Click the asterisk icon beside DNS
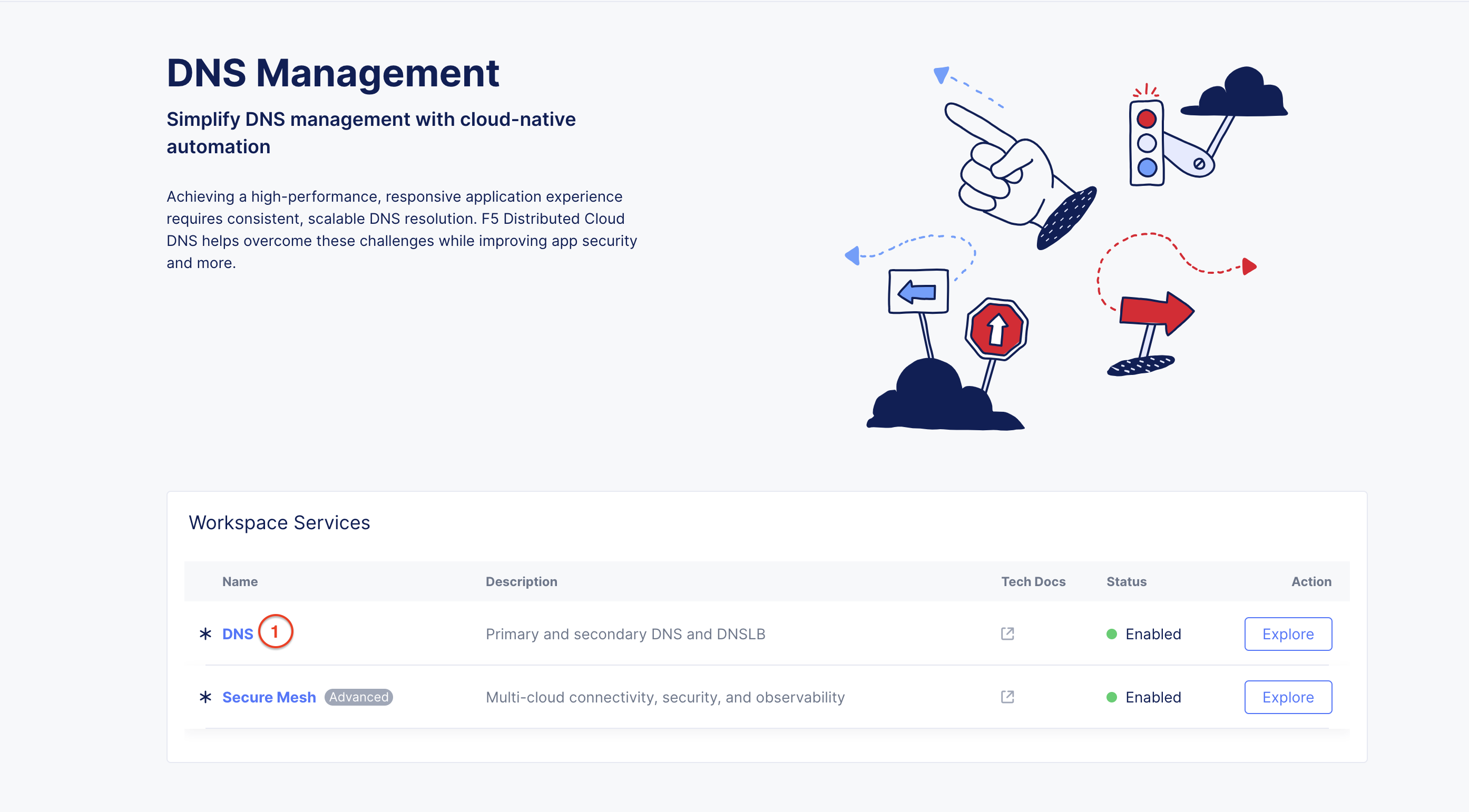Screen dimensions: 1469x812 coord(205,633)
